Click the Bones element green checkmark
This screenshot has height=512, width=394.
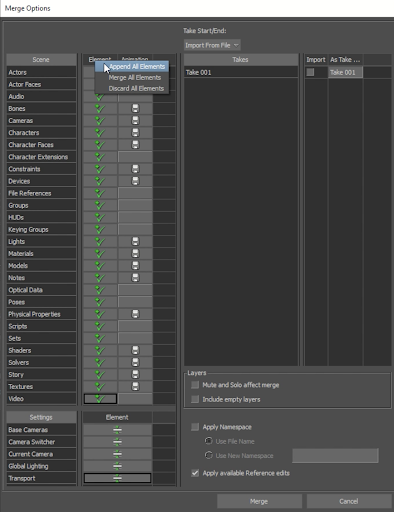pos(100,109)
